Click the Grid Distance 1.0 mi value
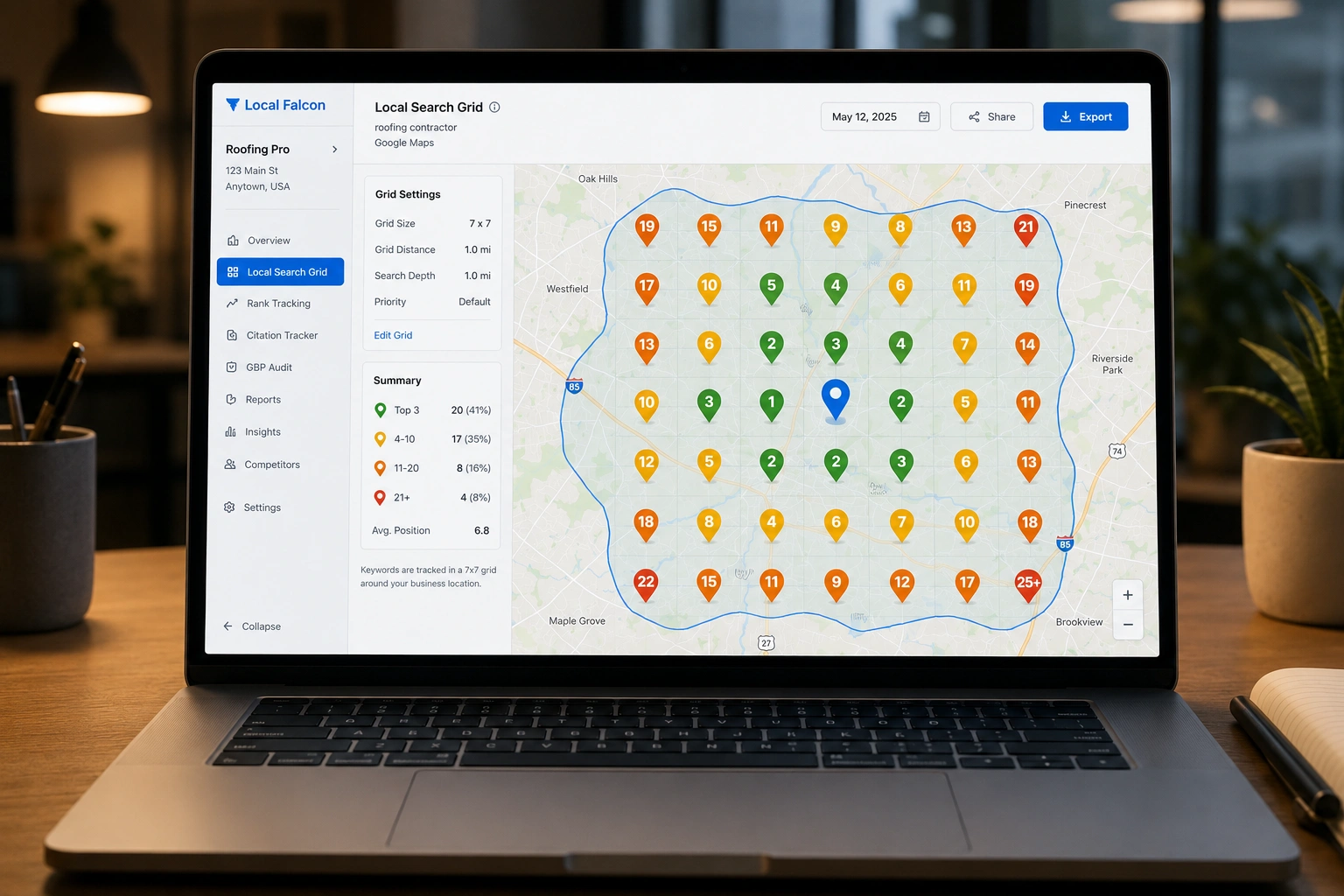The width and height of the screenshot is (1344, 896). point(478,250)
